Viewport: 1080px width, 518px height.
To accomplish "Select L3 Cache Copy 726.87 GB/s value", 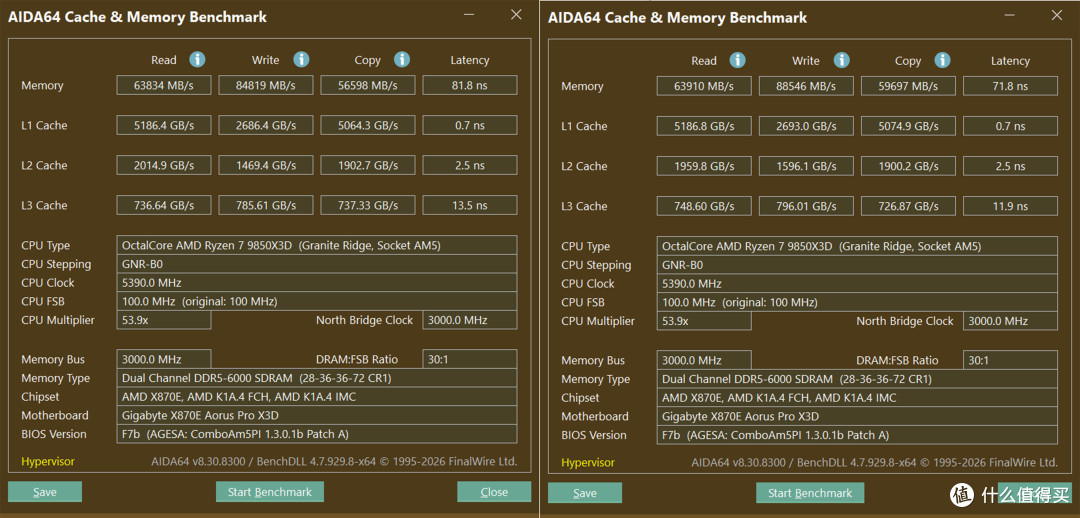I will click(908, 206).
